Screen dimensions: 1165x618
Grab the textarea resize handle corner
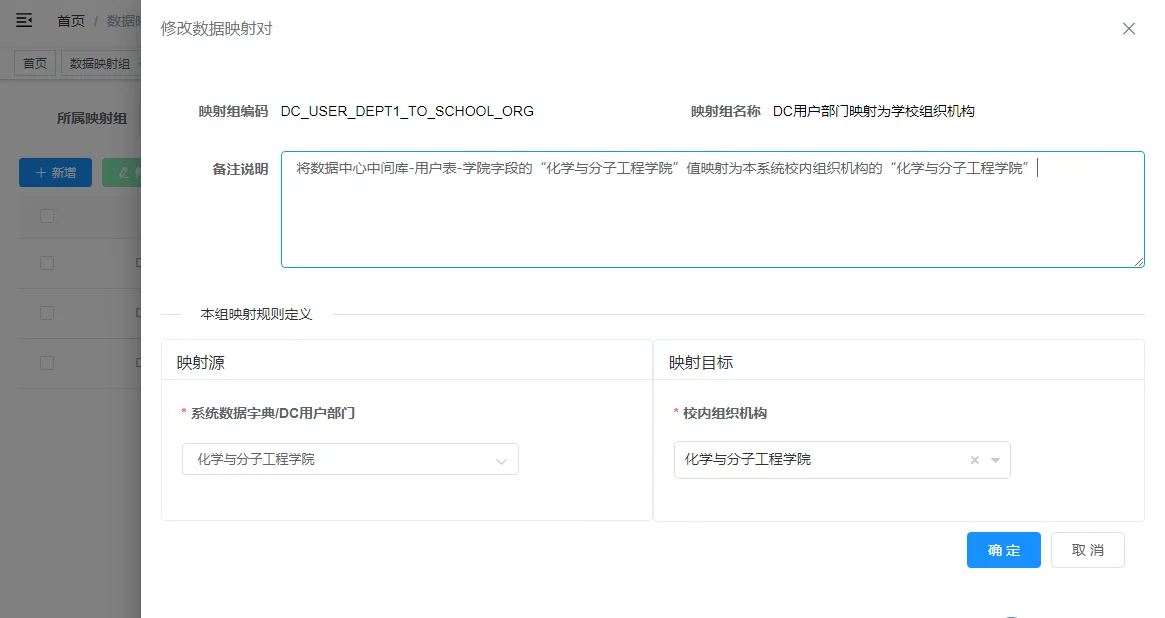coord(1139,261)
